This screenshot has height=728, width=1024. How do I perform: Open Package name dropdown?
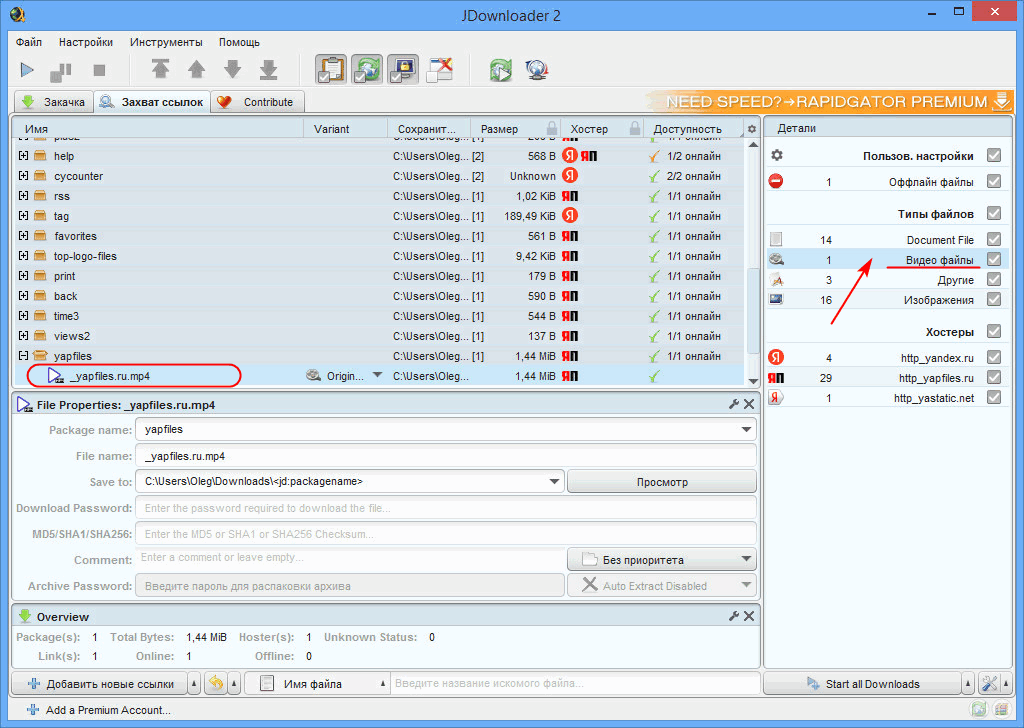[746, 430]
